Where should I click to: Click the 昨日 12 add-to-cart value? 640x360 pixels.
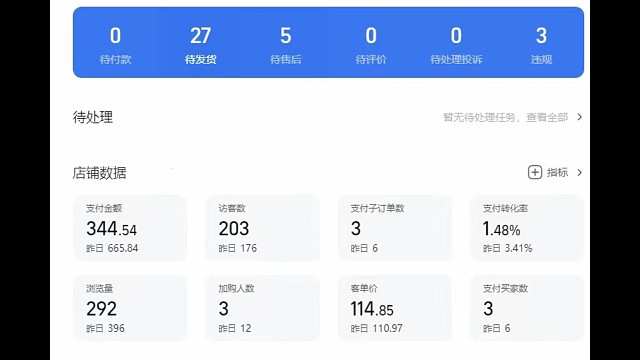tap(235, 328)
